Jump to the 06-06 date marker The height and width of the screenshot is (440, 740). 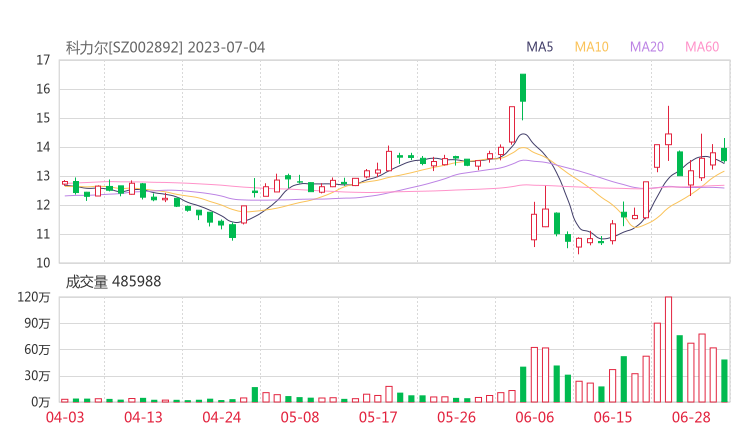click(535, 417)
